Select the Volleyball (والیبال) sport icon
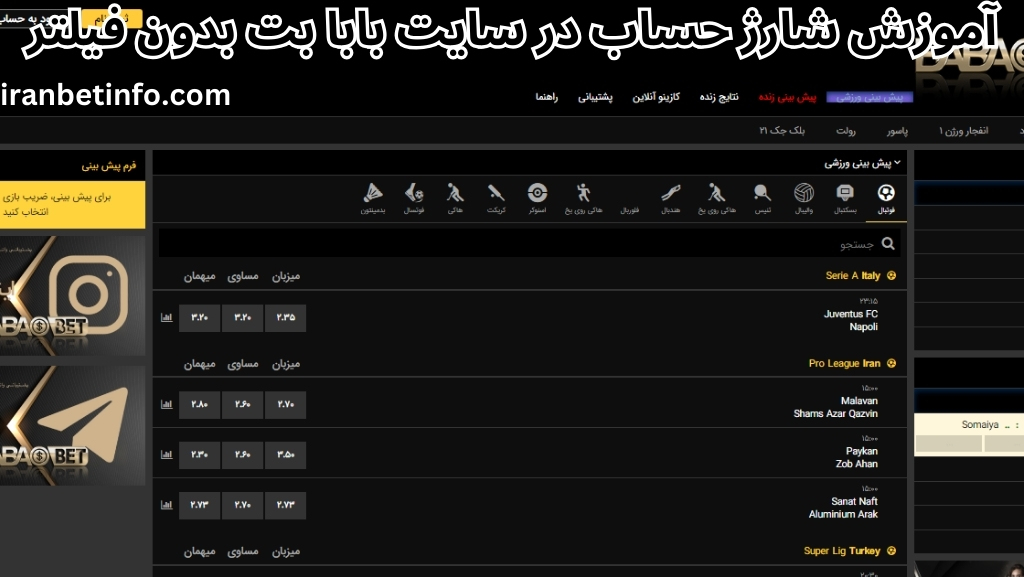This screenshot has height=577, width=1024. 804,198
